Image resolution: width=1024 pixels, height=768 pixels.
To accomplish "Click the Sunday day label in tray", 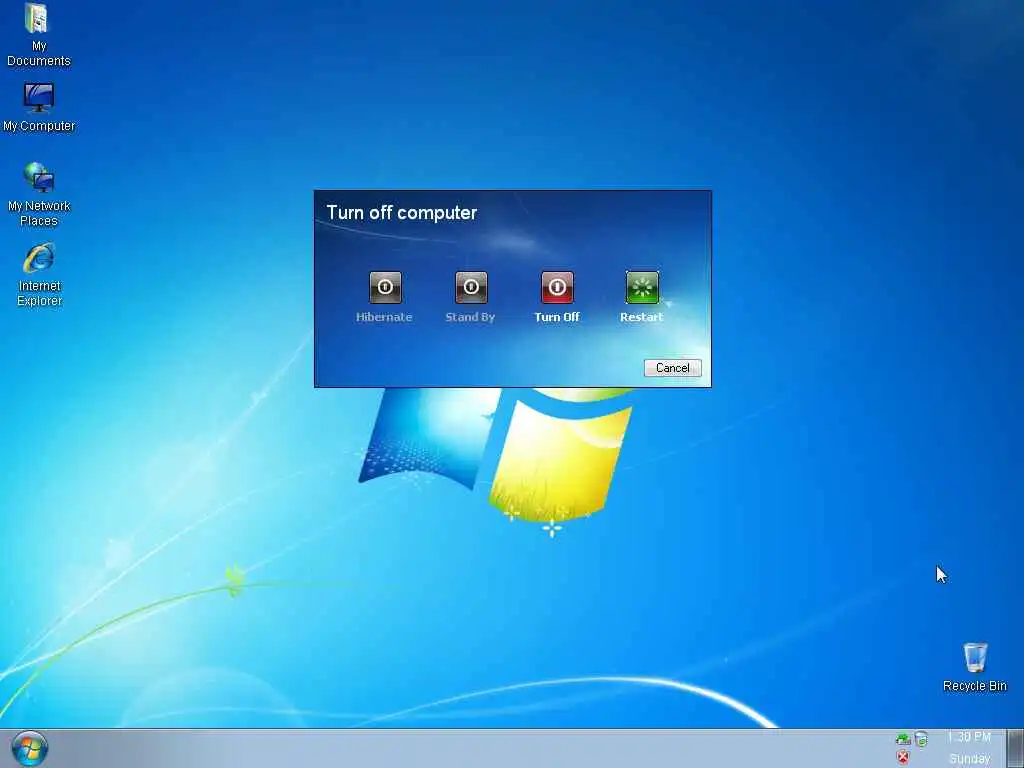I will 969,758.
